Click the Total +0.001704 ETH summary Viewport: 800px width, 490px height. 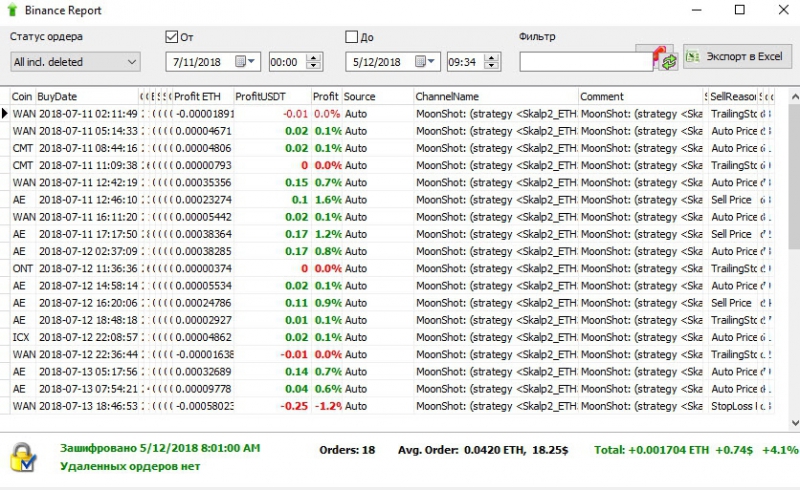coord(696,450)
